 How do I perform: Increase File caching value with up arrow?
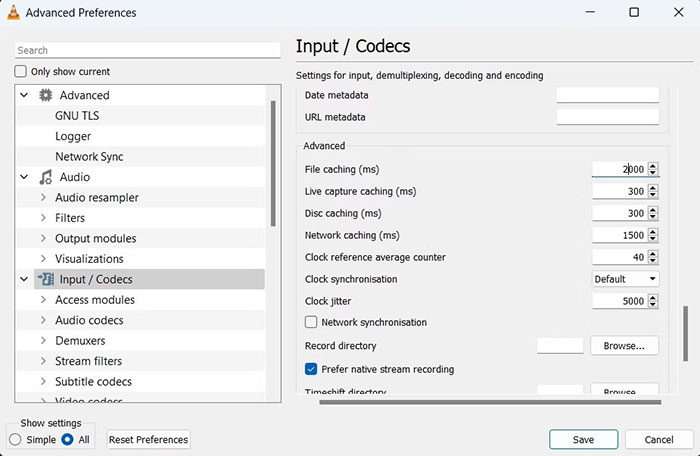653,166
